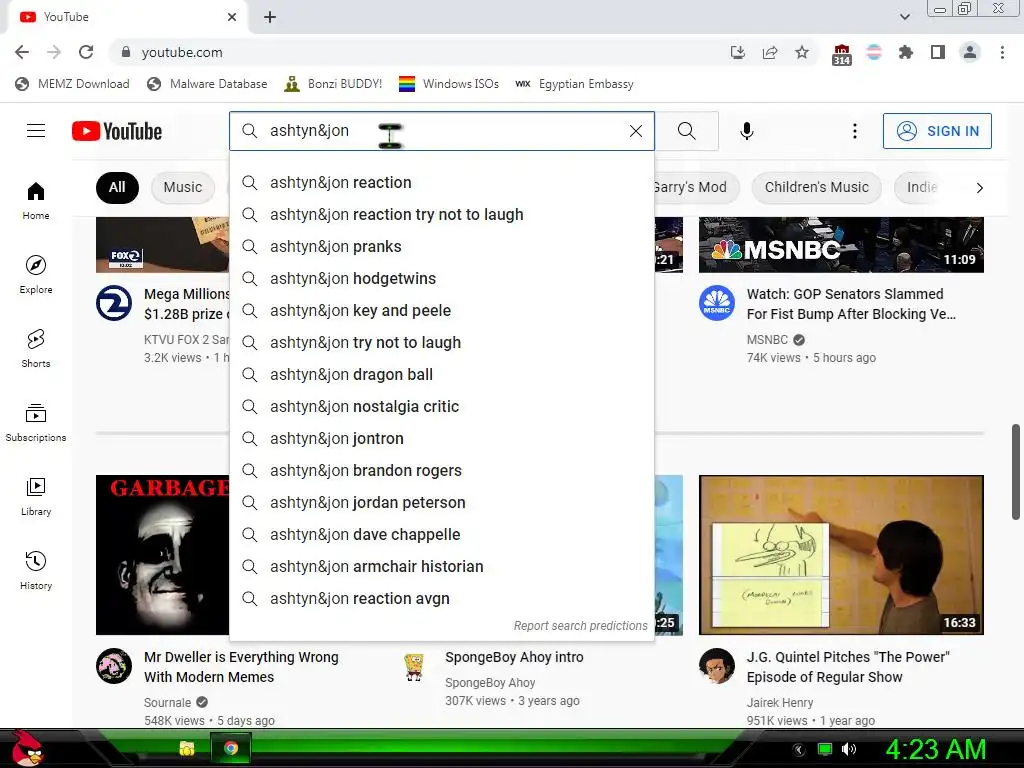Open the MSNBC GOP Senators video thumbnail

click(841, 245)
